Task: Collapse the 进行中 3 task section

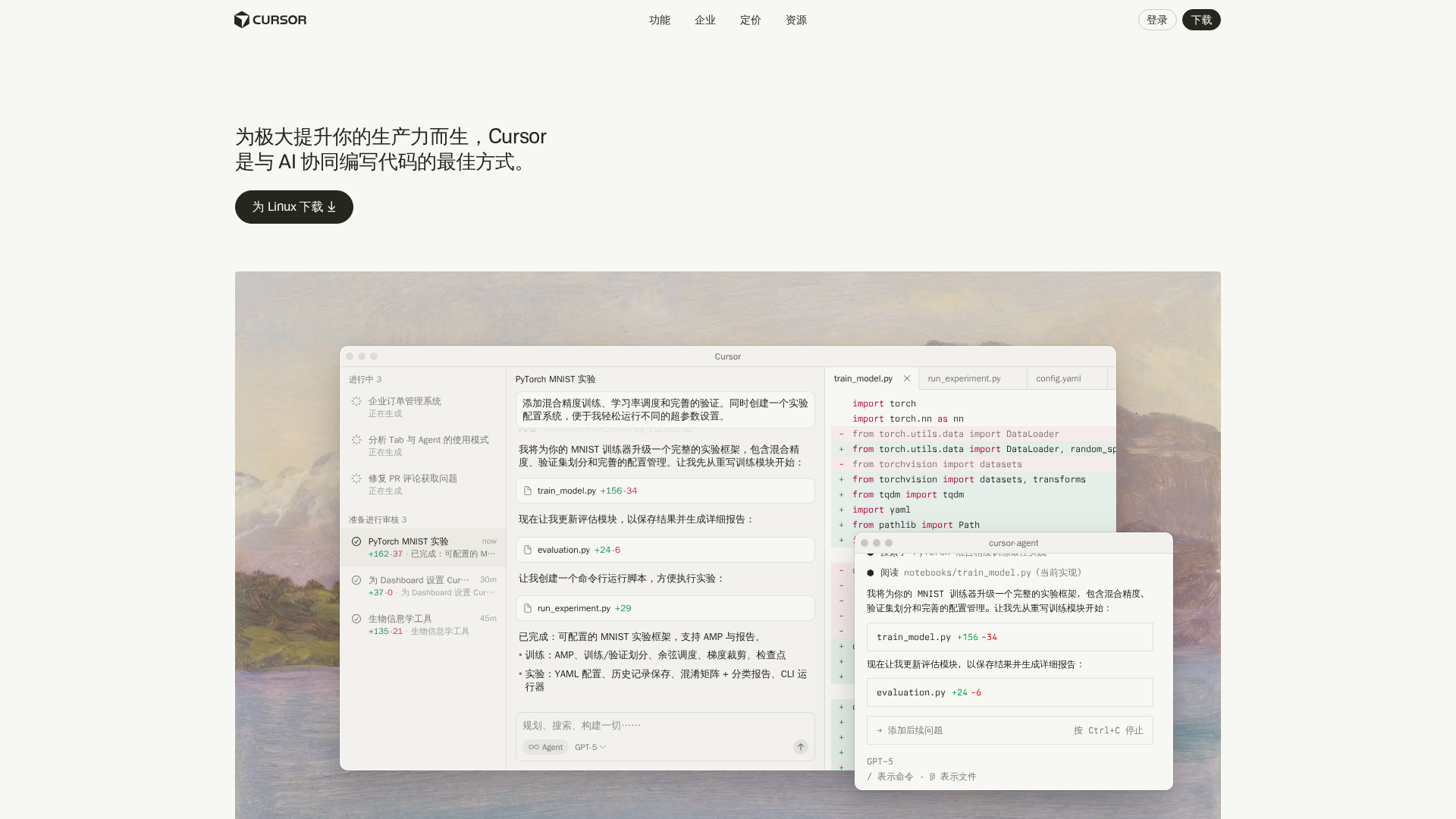Action: [363, 378]
